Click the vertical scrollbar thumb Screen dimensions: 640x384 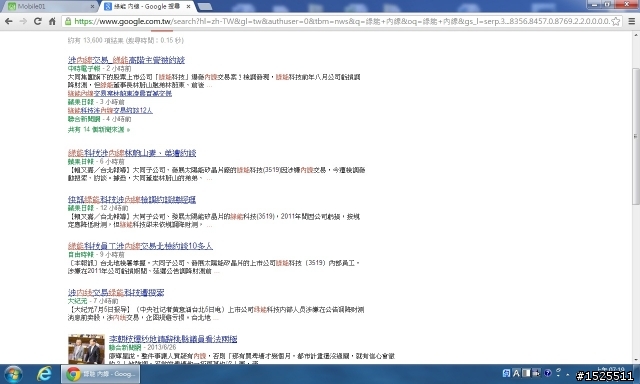pyautogui.click(x=636, y=137)
